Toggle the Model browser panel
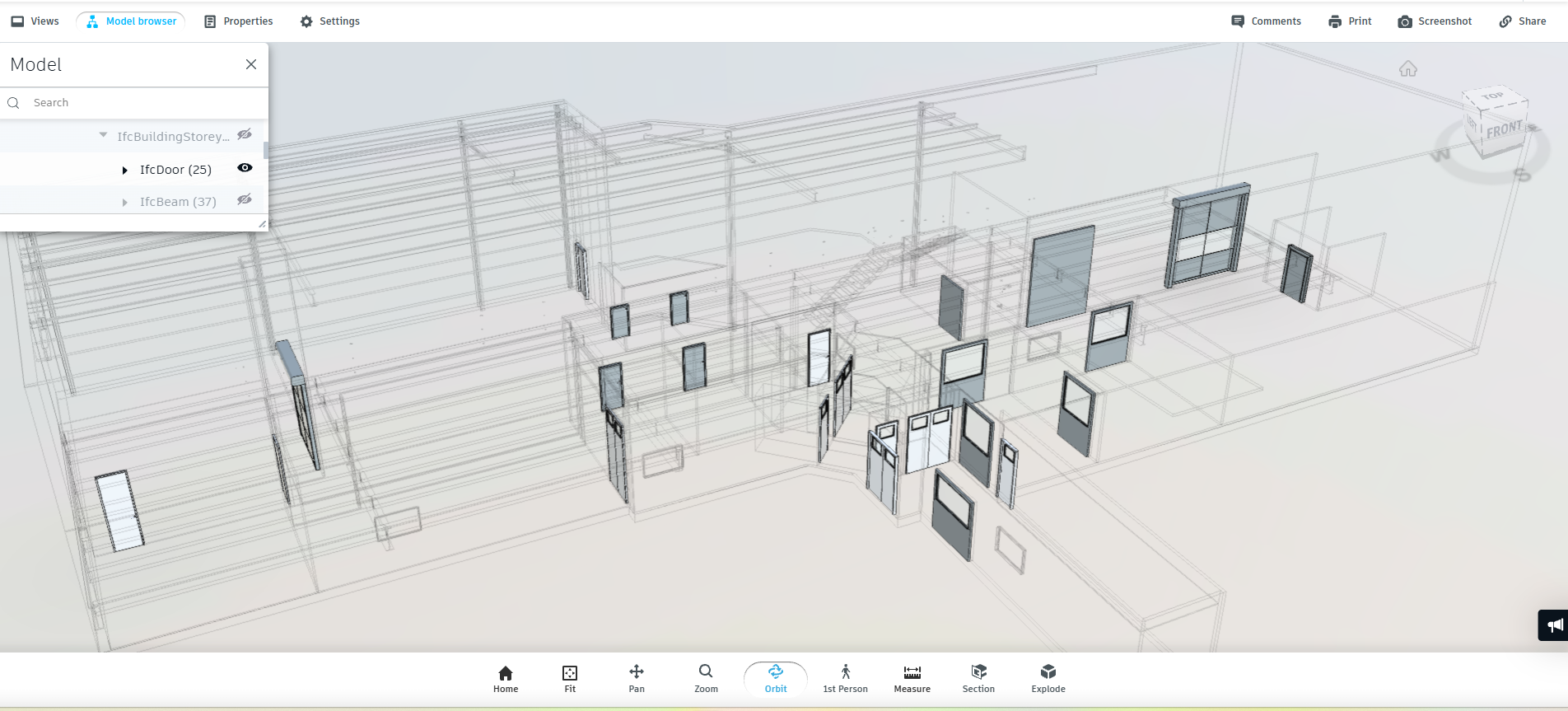Screen dimensions: 1568x711 pos(132,21)
